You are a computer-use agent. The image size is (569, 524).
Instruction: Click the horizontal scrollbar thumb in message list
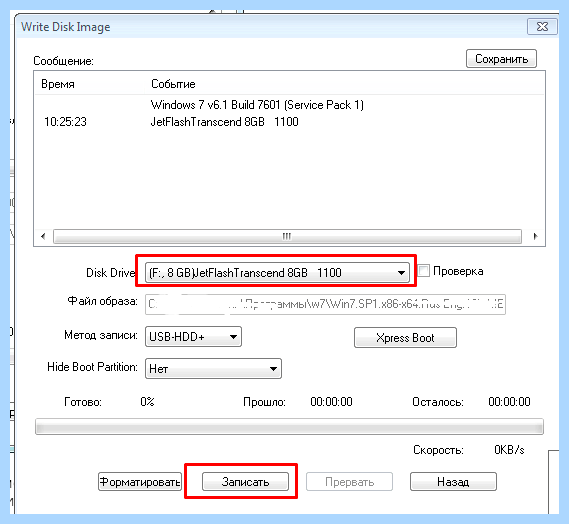point(287,236)
